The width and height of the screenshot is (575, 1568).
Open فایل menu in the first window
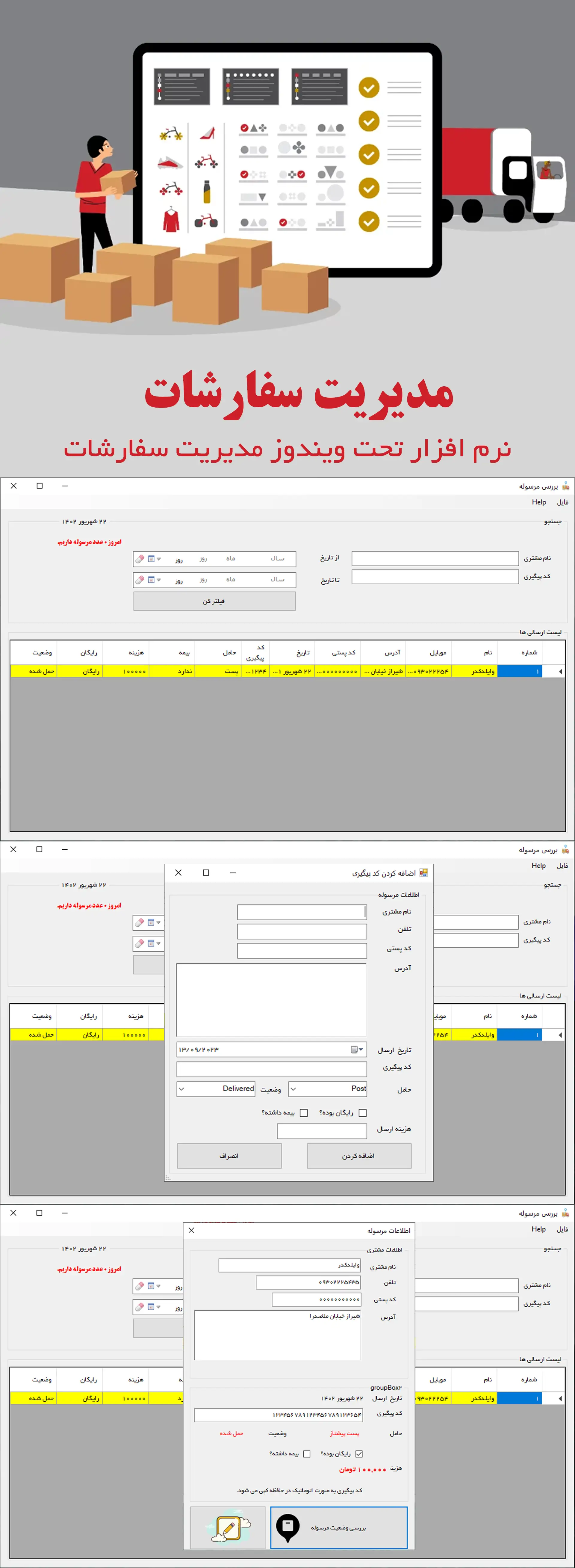(x=563, y=502)
